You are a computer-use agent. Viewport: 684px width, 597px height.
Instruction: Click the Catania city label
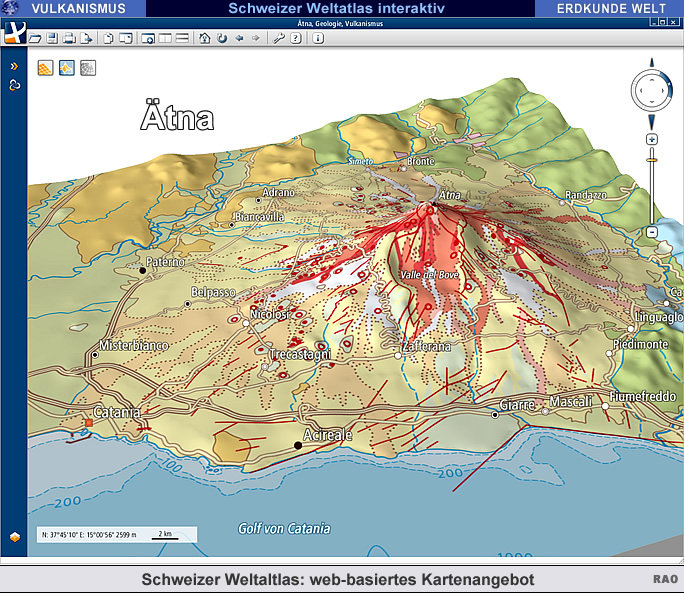(x=117, y=413)
